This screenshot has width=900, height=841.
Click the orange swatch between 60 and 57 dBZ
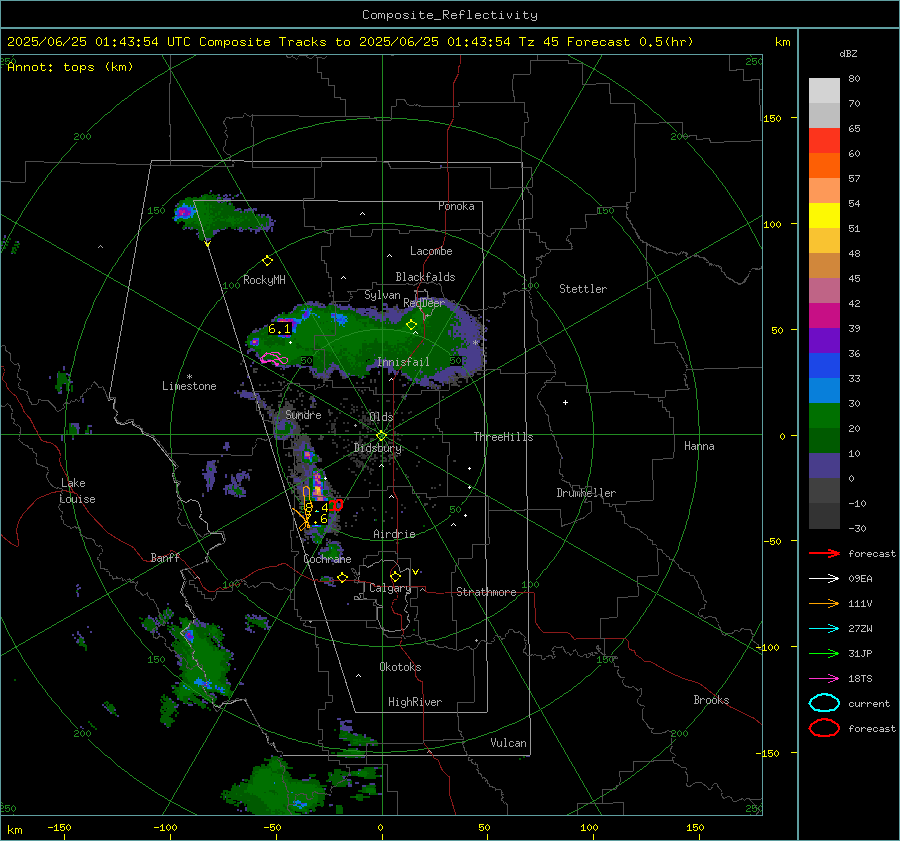click(824, 166)
